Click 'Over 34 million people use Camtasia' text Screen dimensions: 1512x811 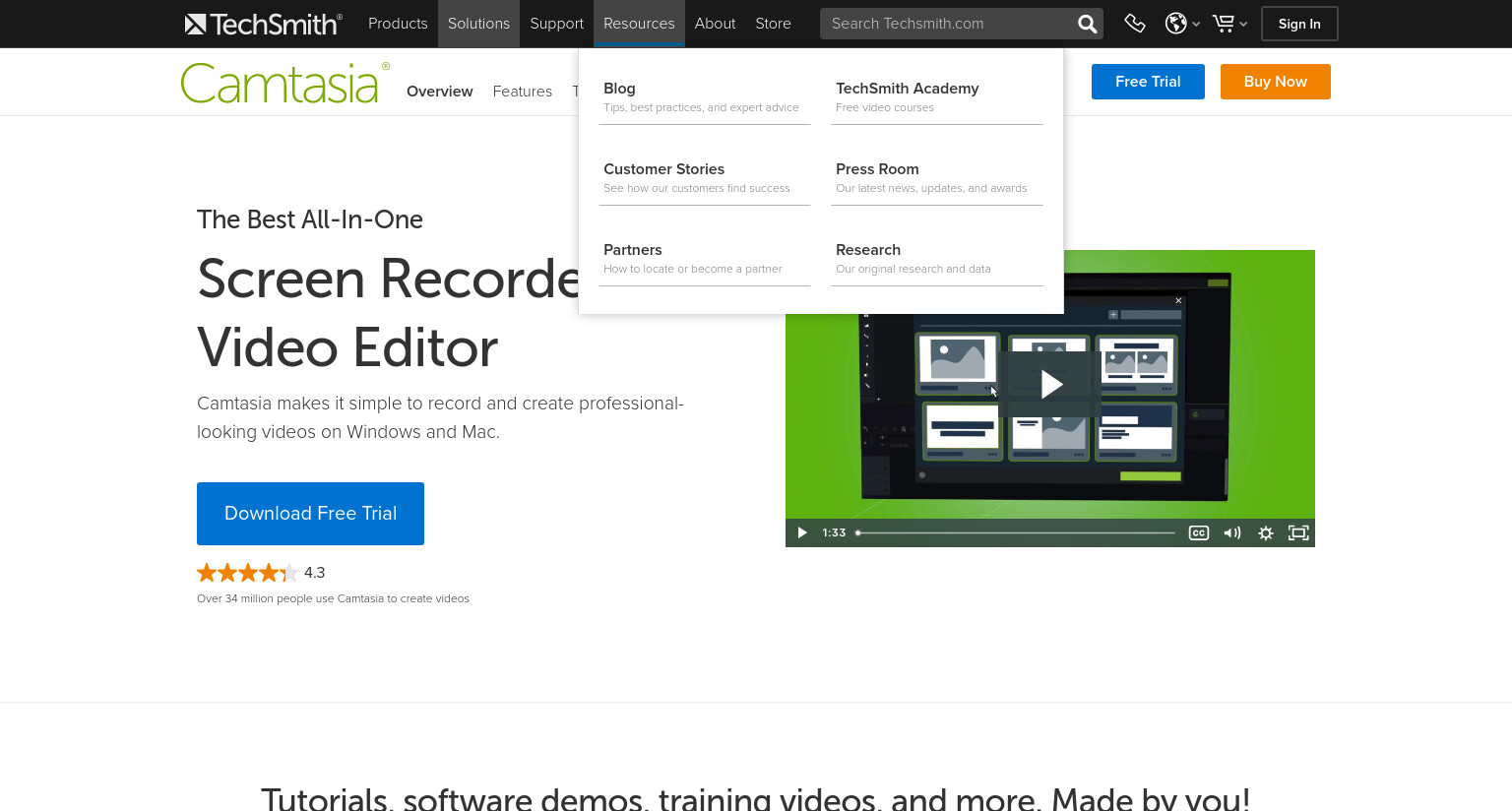click(333, 598)
